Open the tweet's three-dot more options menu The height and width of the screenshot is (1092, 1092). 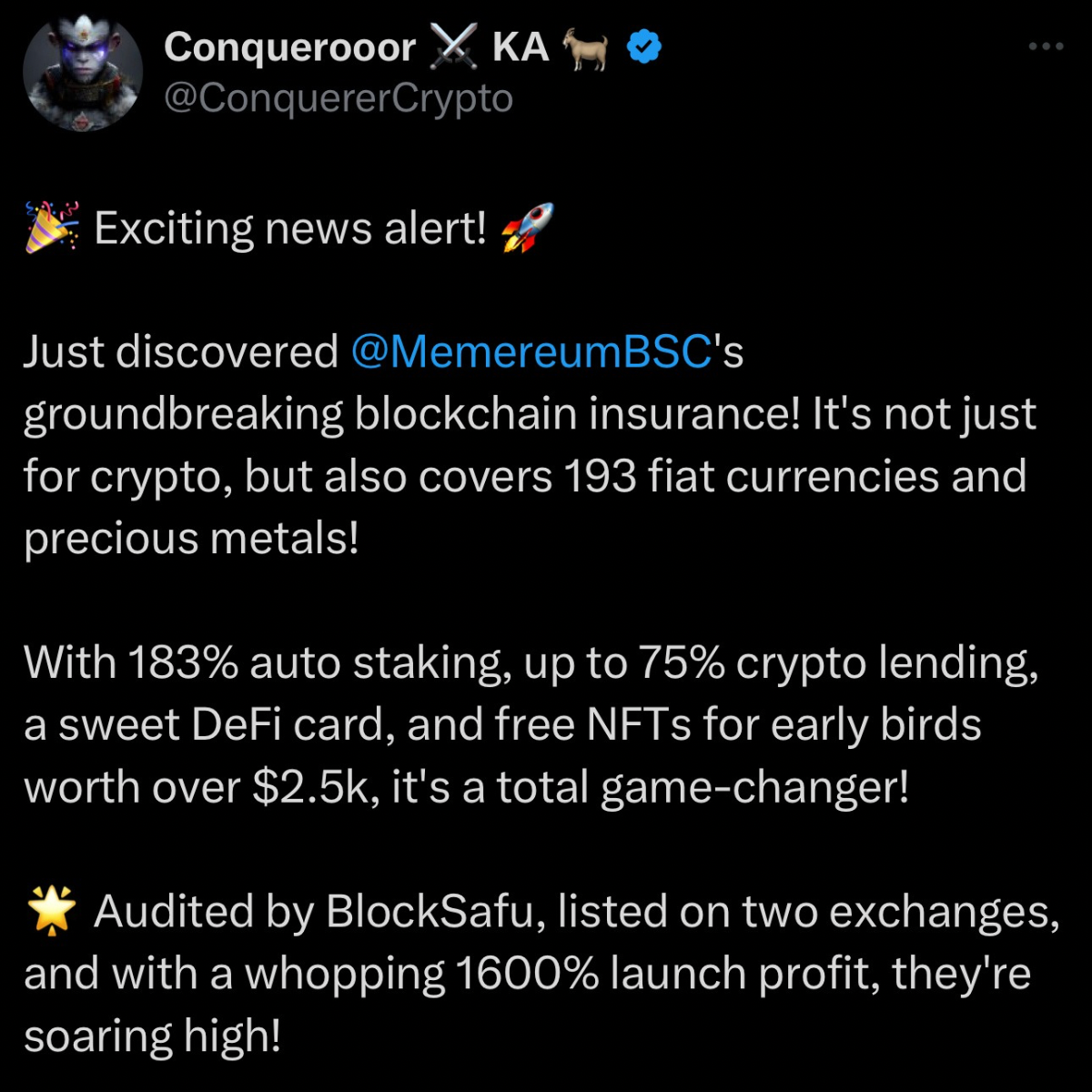pyautogui.click(x=1046, y=45)
